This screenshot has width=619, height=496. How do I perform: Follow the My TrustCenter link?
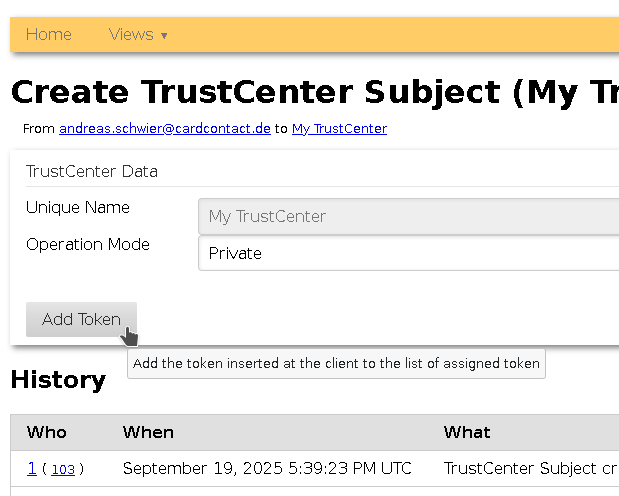pos(339,128)
